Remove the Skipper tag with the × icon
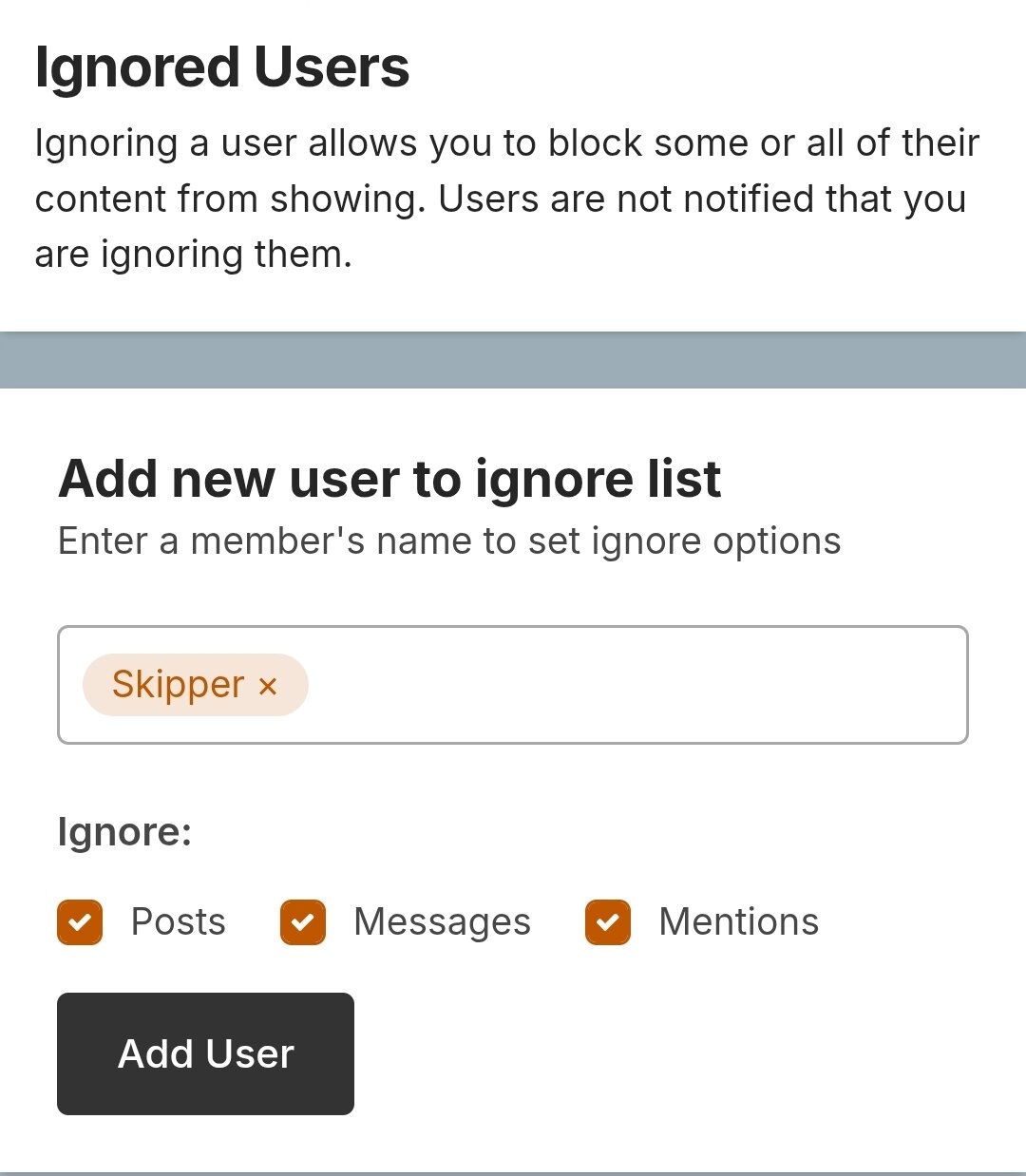Viewport: 1026px width, 1176px height. click(268, 686)
